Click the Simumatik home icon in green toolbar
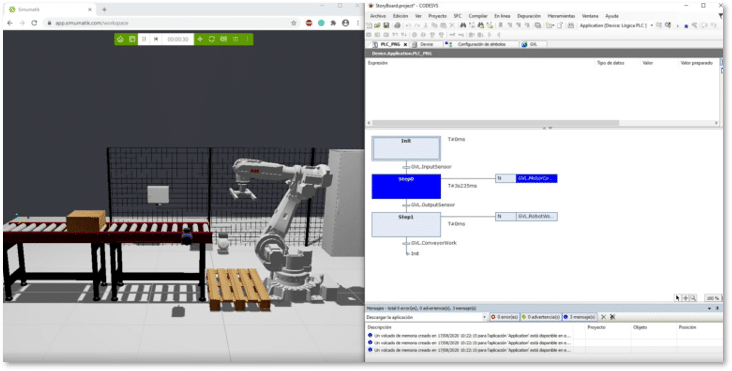This screenshot has width=732, height=371. pos(120,39)
